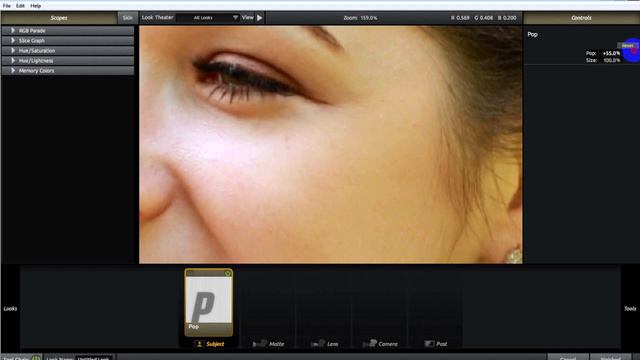The image size is (640, 360).
Task: Select the Subject tool chain tab
Action: (209, 344)
